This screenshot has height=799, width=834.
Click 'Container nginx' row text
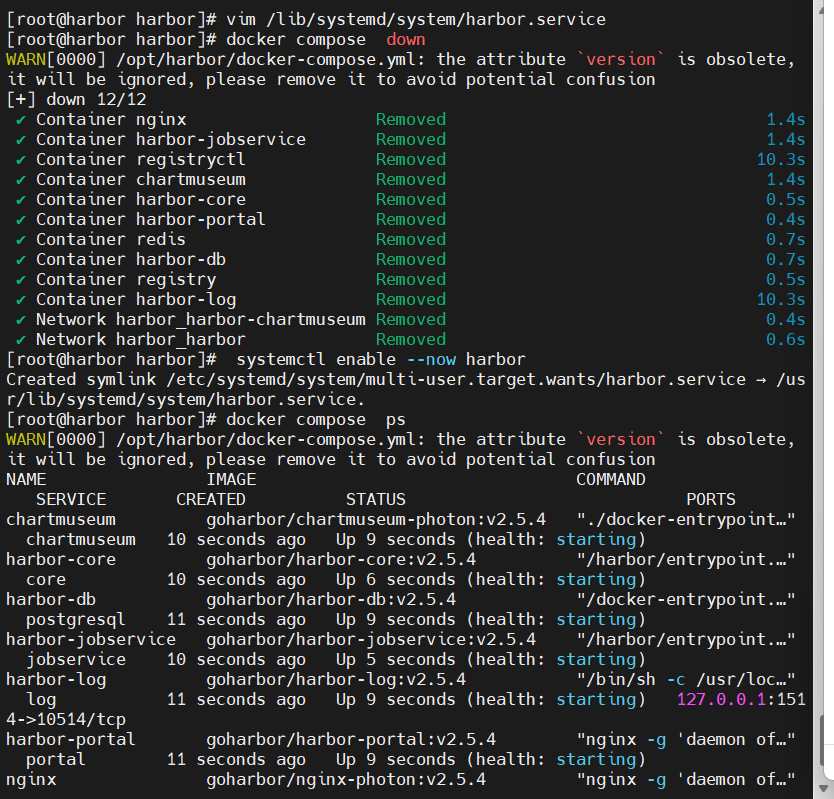pyautogui.click(x=111, y=120)
